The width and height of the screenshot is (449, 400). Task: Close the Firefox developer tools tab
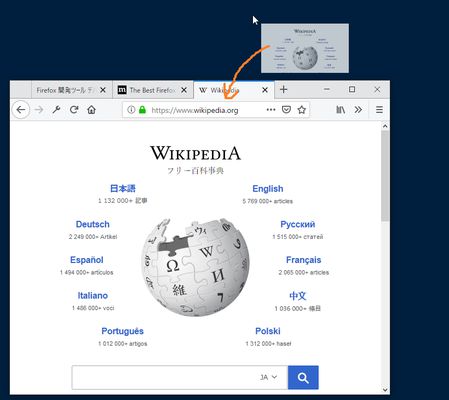click(103, 90)
